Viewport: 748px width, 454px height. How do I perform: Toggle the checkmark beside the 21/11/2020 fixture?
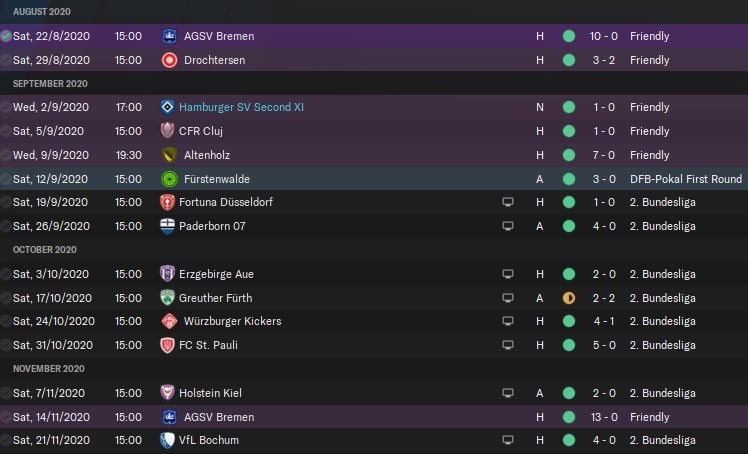[x=6, y=440]
